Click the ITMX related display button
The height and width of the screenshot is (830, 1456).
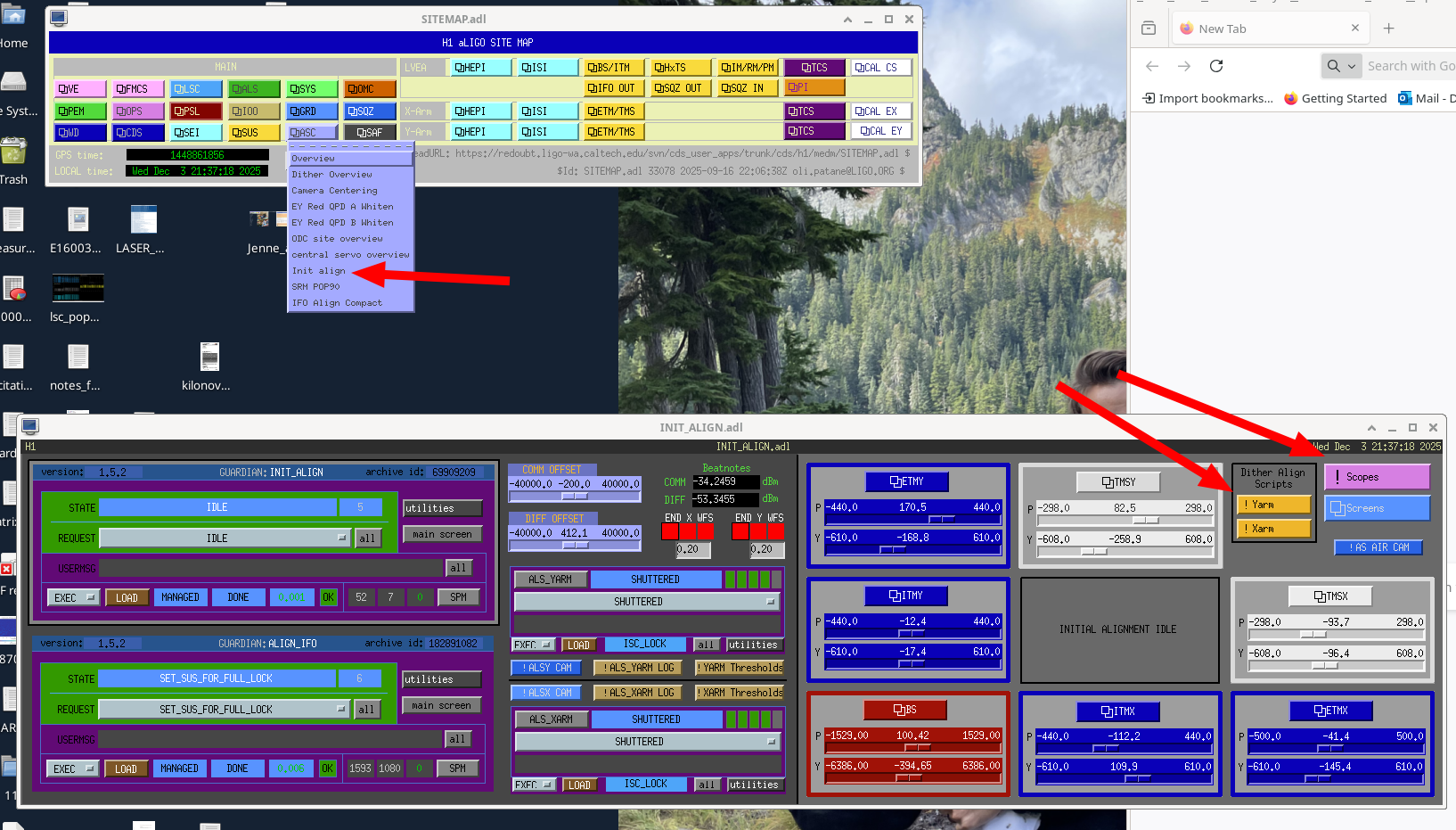[1118, 711]
